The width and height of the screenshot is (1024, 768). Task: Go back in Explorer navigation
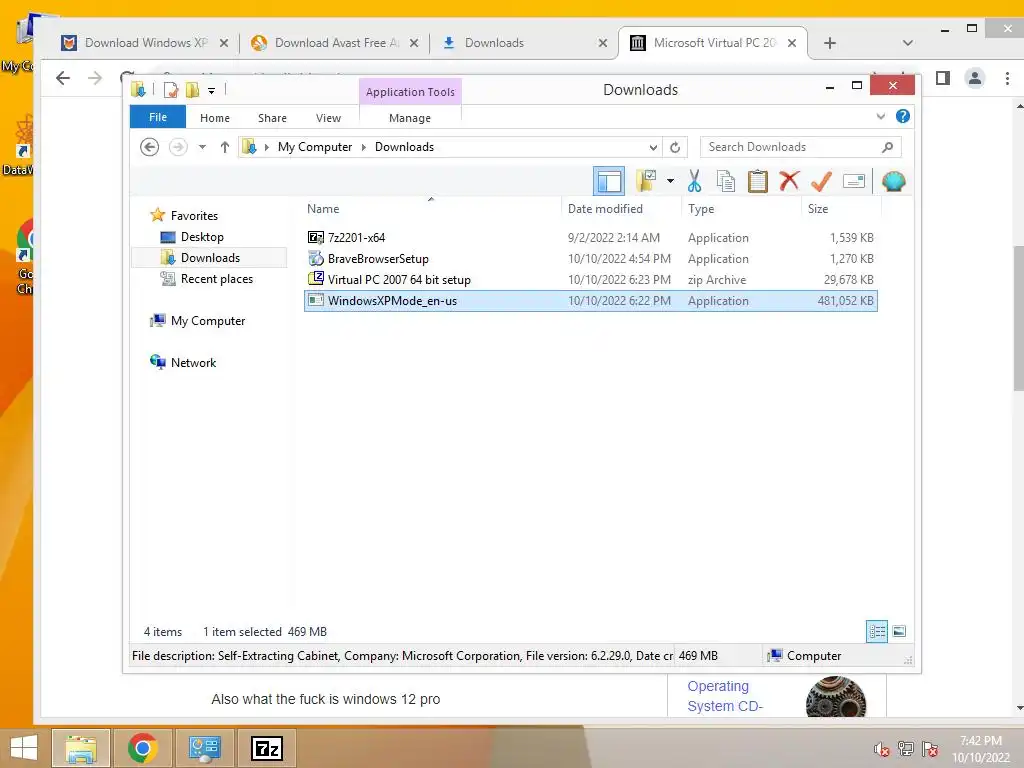point(150,147)
